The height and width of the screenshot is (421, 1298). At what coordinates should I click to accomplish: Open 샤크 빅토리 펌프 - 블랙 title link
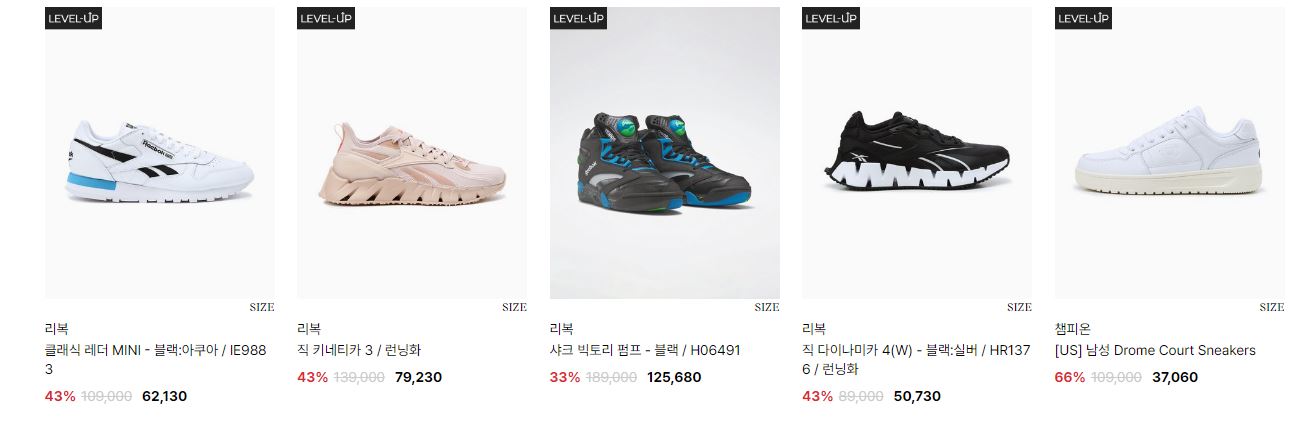click(645, 351)
